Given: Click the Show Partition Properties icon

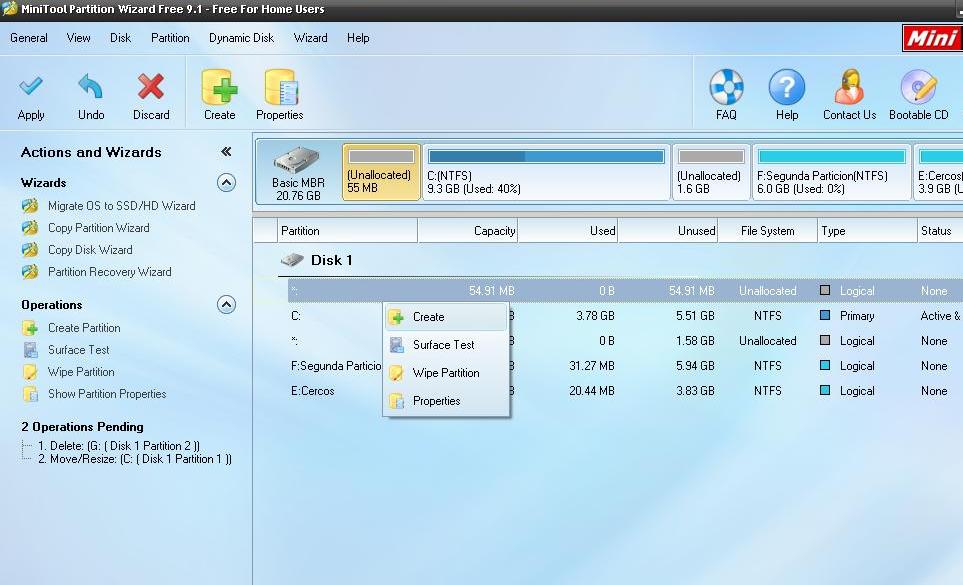Looking at the screenshot, I should pyautogui.click(x=30, y=394).
